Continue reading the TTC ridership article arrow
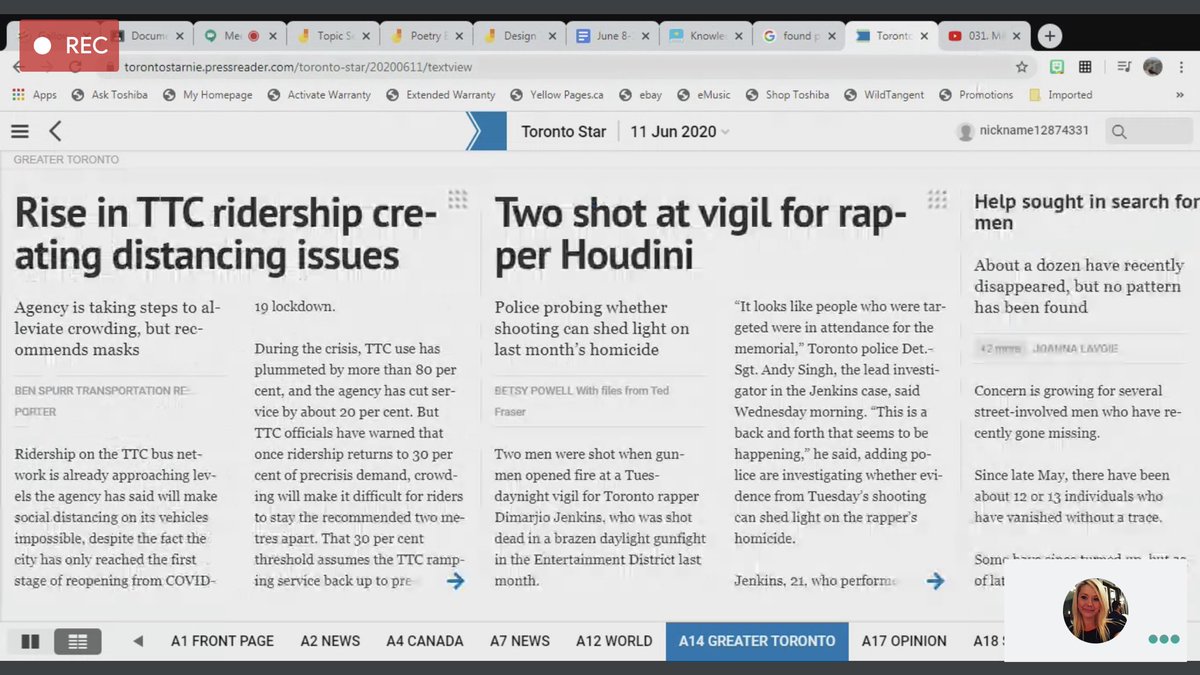The height and width of the screenshot is (675, 1200). coord(456,580)
